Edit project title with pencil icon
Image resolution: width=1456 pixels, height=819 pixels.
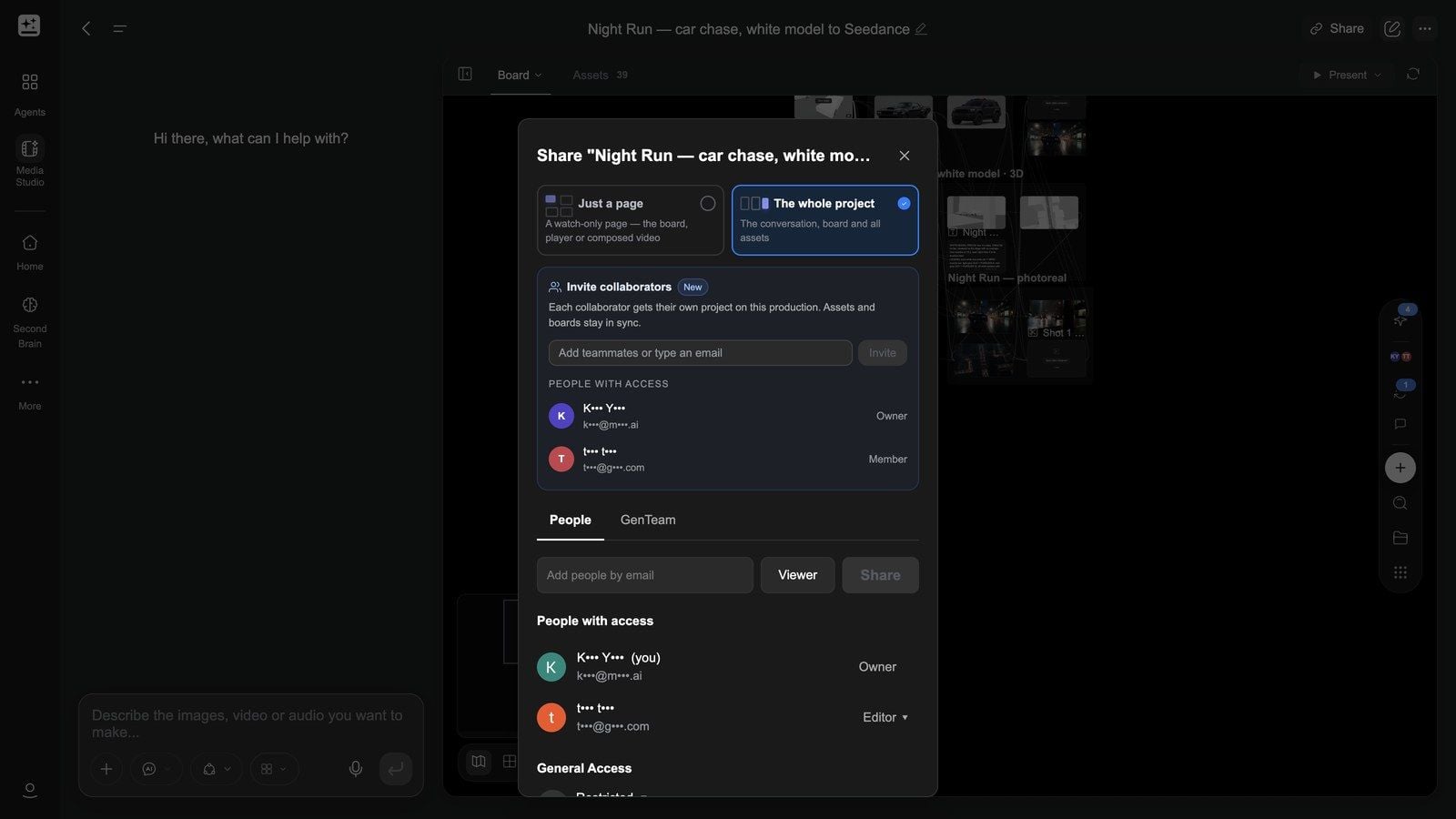[921, 29]
